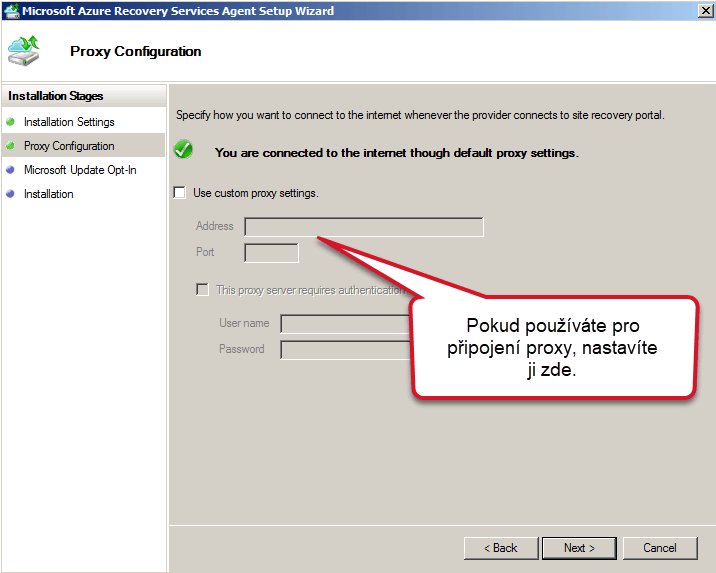Click the Address field label

(215, 226)
